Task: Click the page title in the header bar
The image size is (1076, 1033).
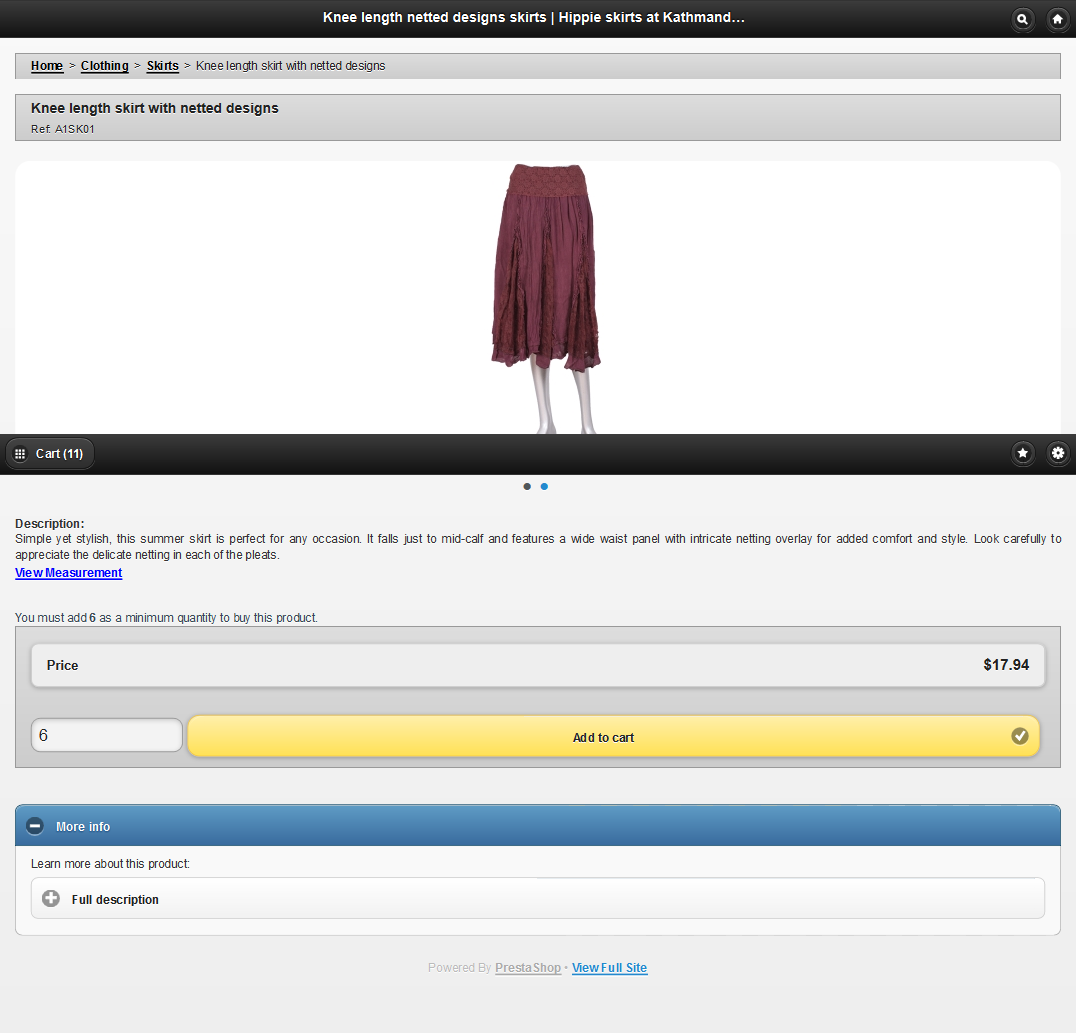Action: click(534, 17)
